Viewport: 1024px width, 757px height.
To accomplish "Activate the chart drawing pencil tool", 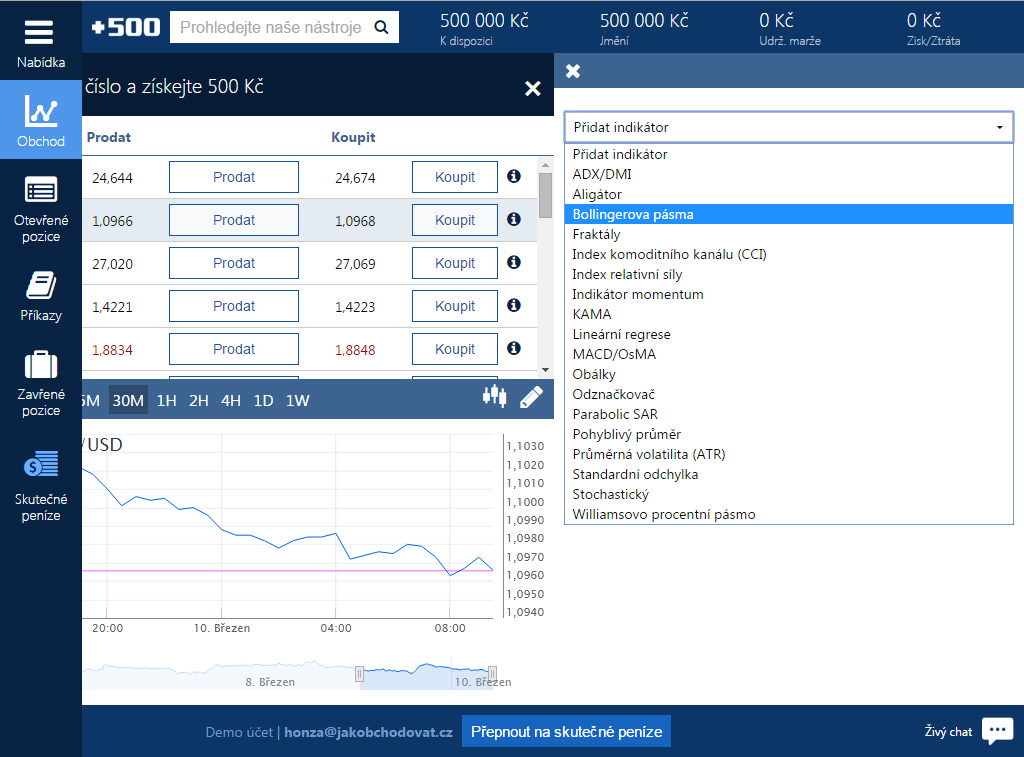I will [531, 396].
